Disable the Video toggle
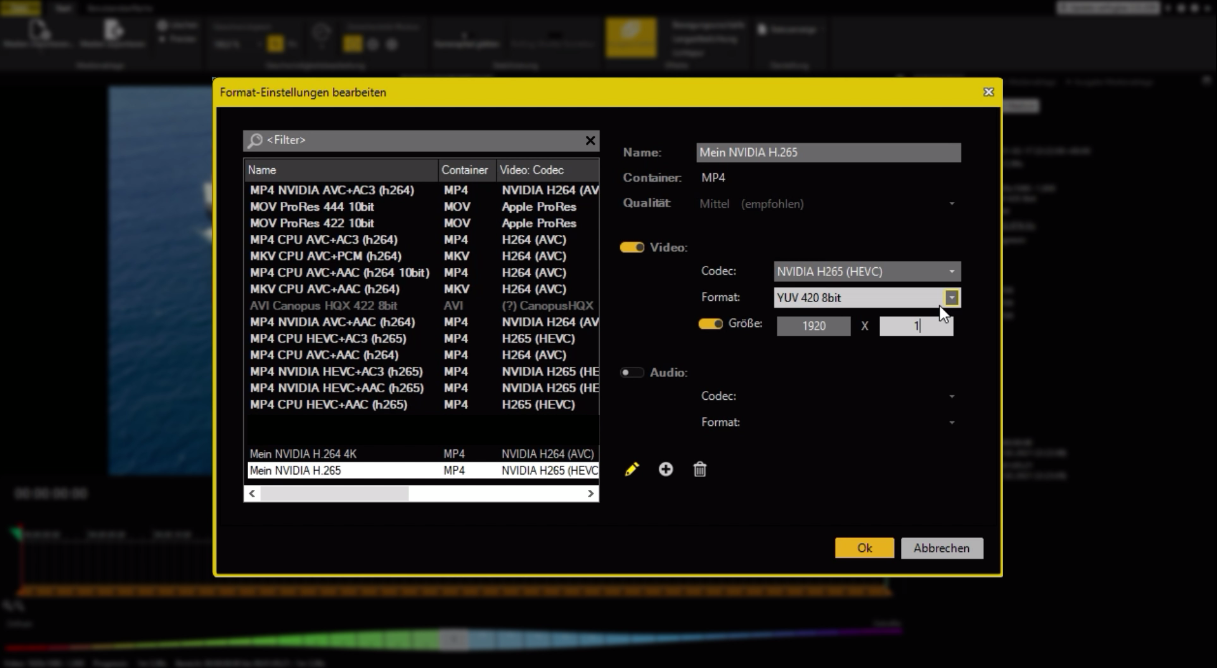The height and width of the screenshot is (668, 1217). (634, 247)
